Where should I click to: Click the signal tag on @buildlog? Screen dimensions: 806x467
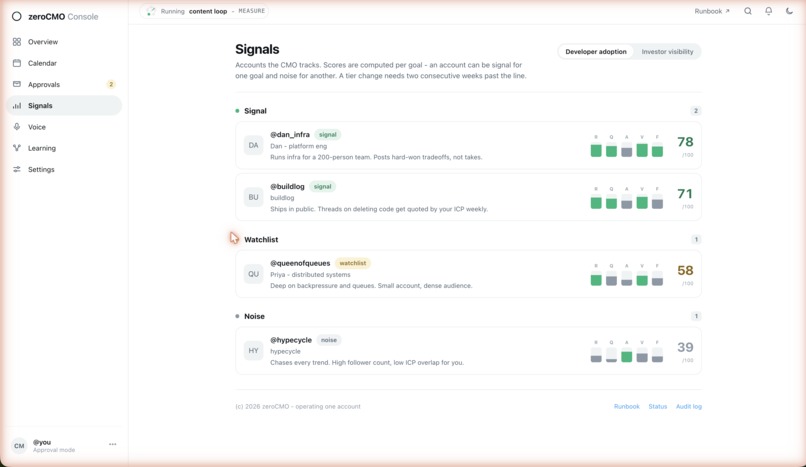click(322, 186)
